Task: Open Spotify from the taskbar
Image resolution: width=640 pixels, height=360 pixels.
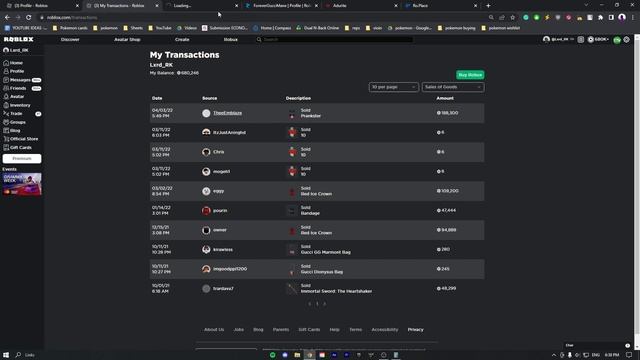Action: click(x=272, y=355)
